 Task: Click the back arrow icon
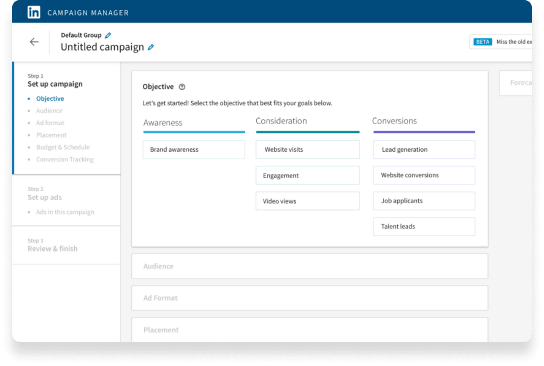[34, 42]
